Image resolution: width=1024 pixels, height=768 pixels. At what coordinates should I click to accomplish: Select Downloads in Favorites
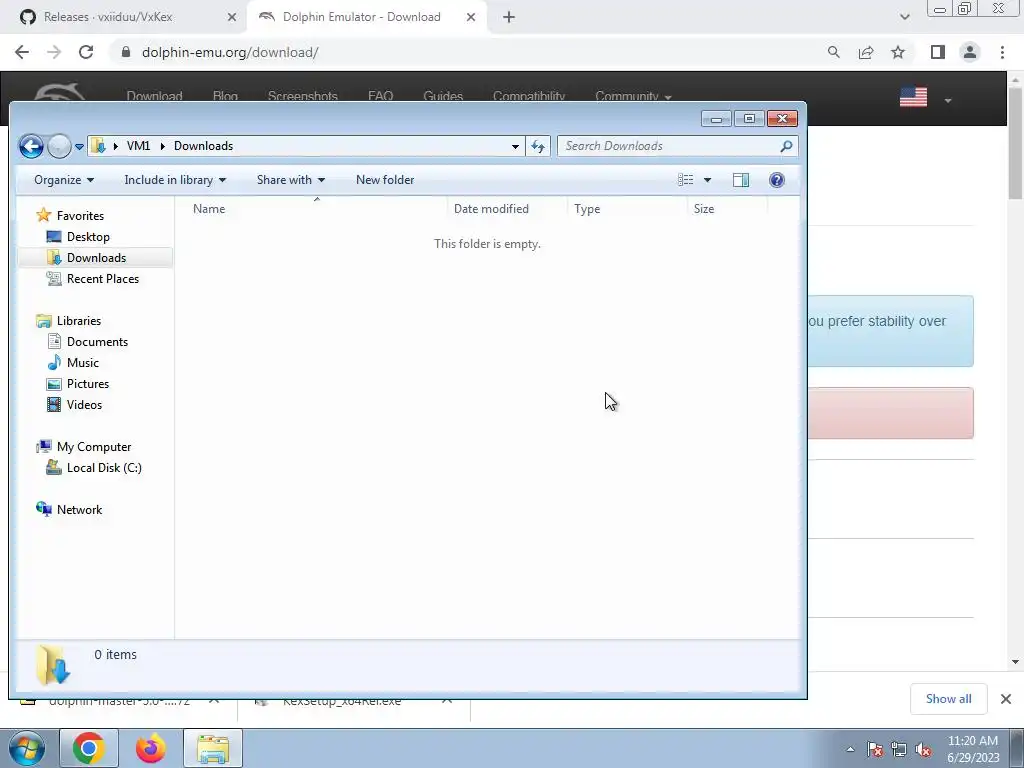tap(96, 257)
